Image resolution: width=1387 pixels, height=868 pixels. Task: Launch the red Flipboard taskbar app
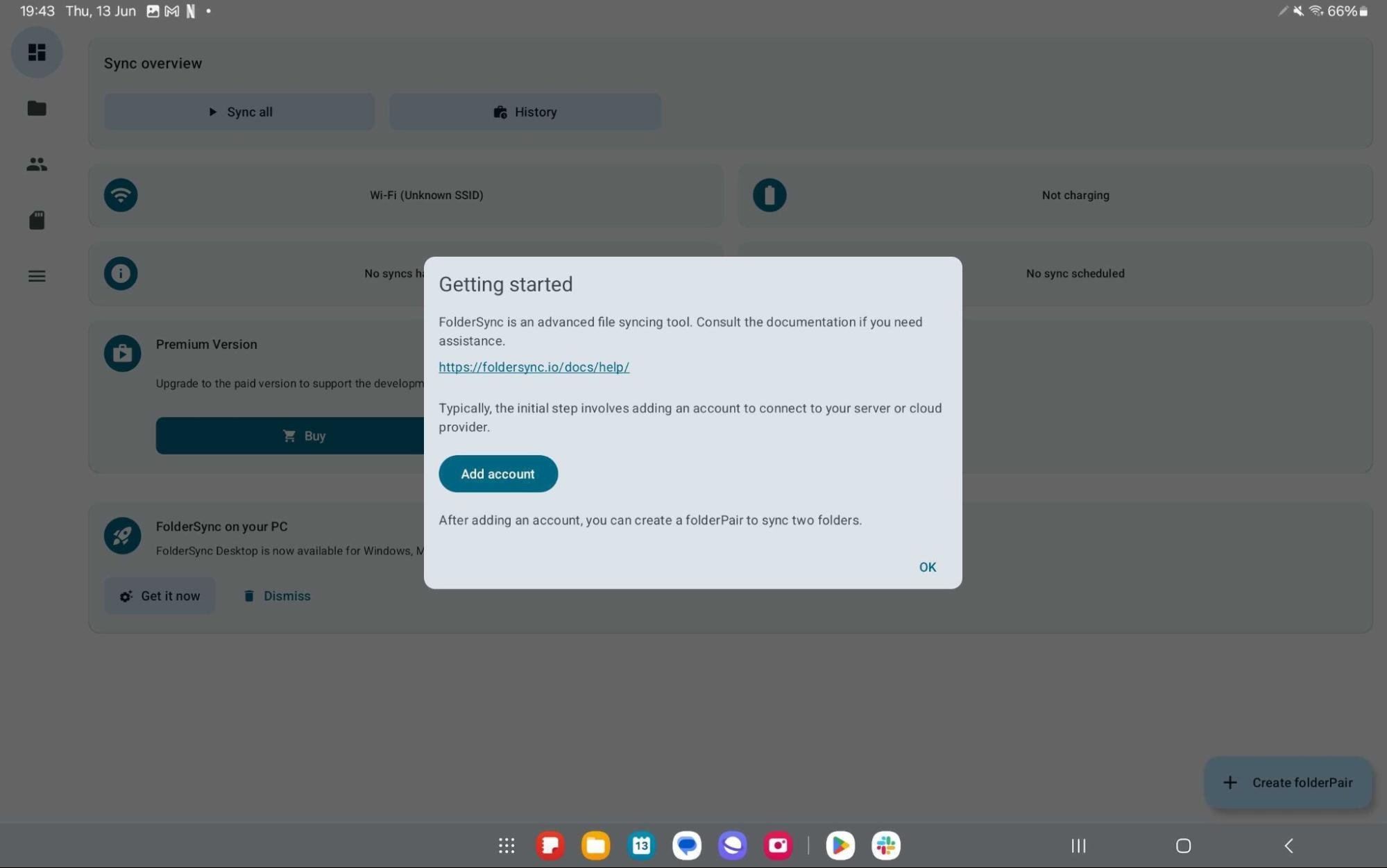pyautogui.click(x=550, y=846)
